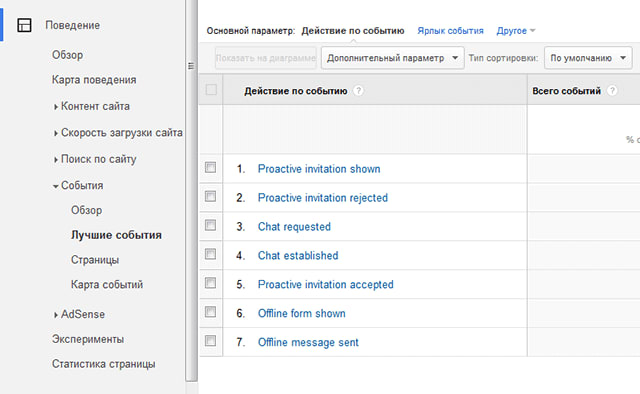Collapse the События section

[78, 185]
